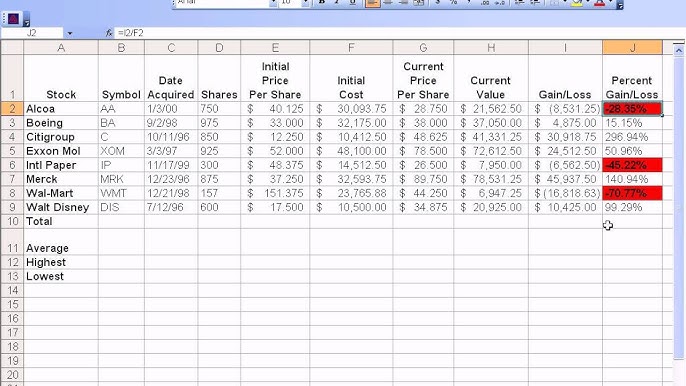
Task: Click the Font Color red A icon
Action: (x=600, y=3)
